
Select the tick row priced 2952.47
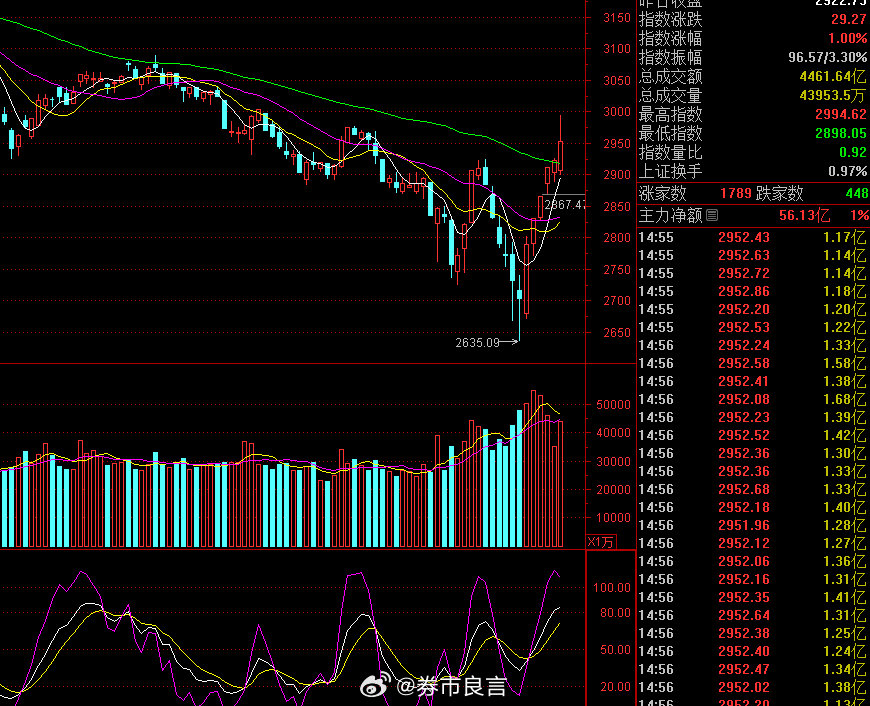click(x=753, y=669)
